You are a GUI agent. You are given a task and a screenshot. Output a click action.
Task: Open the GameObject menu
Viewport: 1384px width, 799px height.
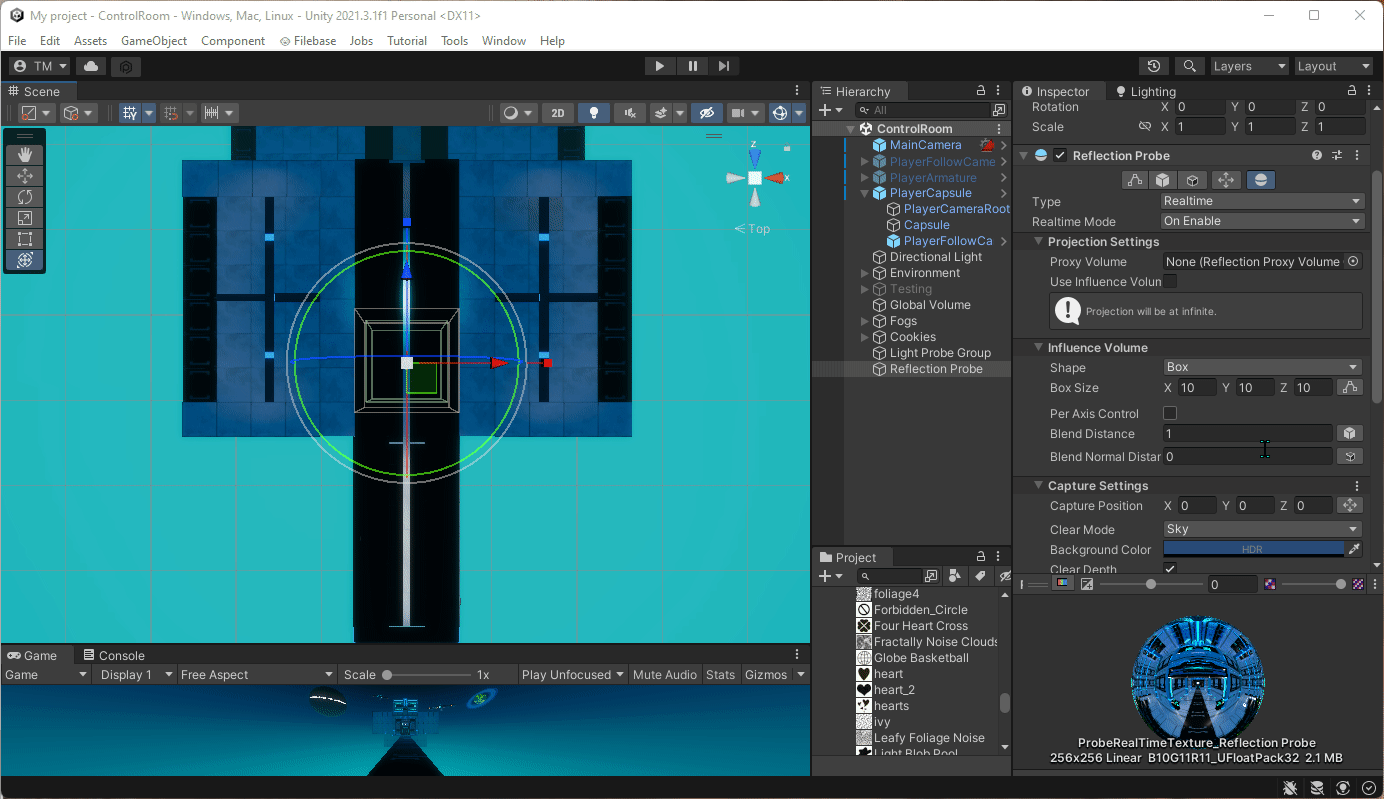[x=153, y=40]
